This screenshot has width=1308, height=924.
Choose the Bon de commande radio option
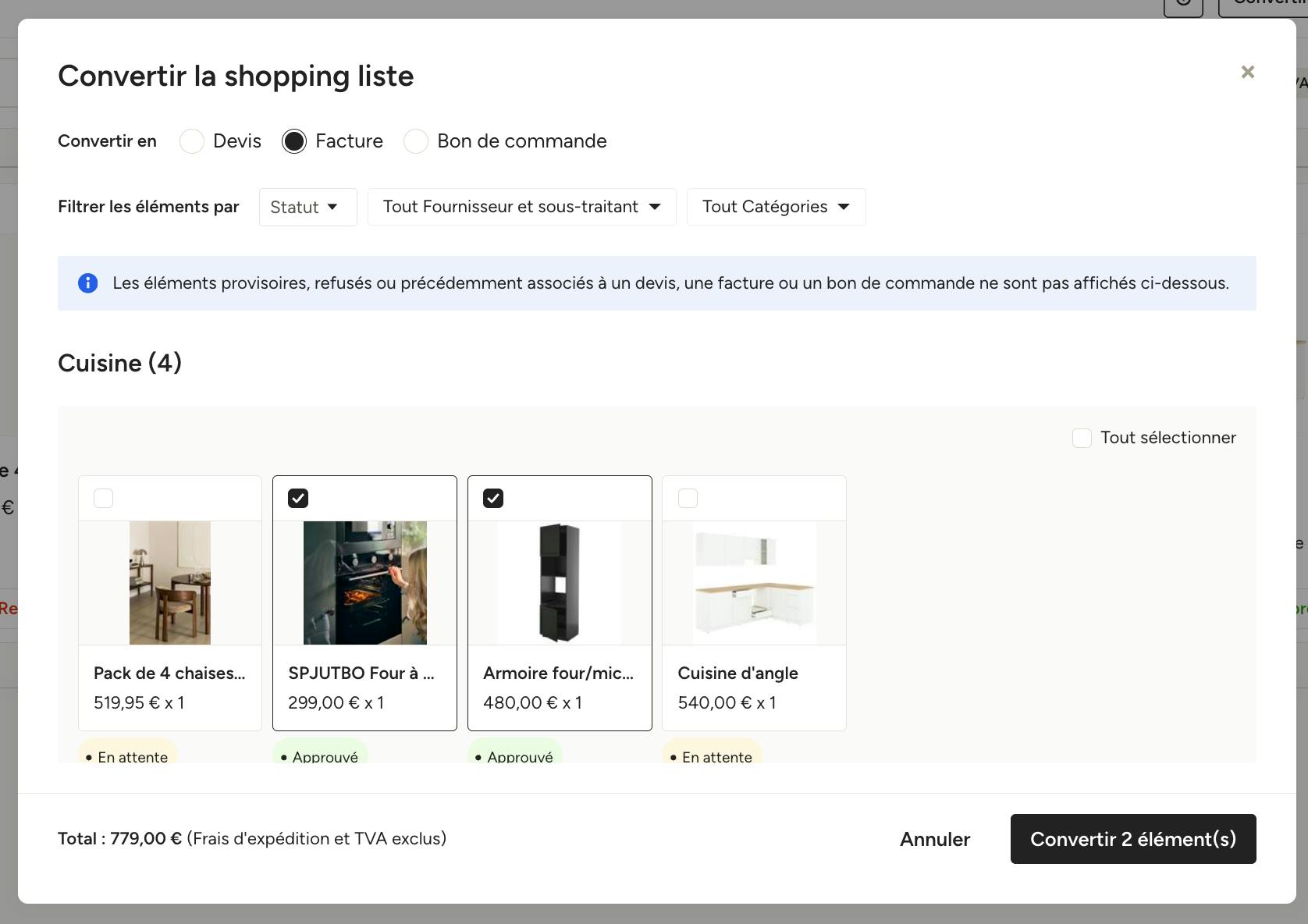[x=416, y=141]
